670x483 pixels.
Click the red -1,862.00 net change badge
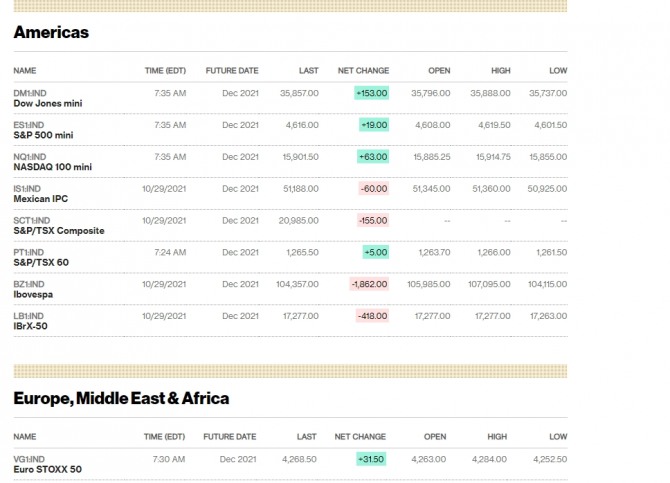369,284
